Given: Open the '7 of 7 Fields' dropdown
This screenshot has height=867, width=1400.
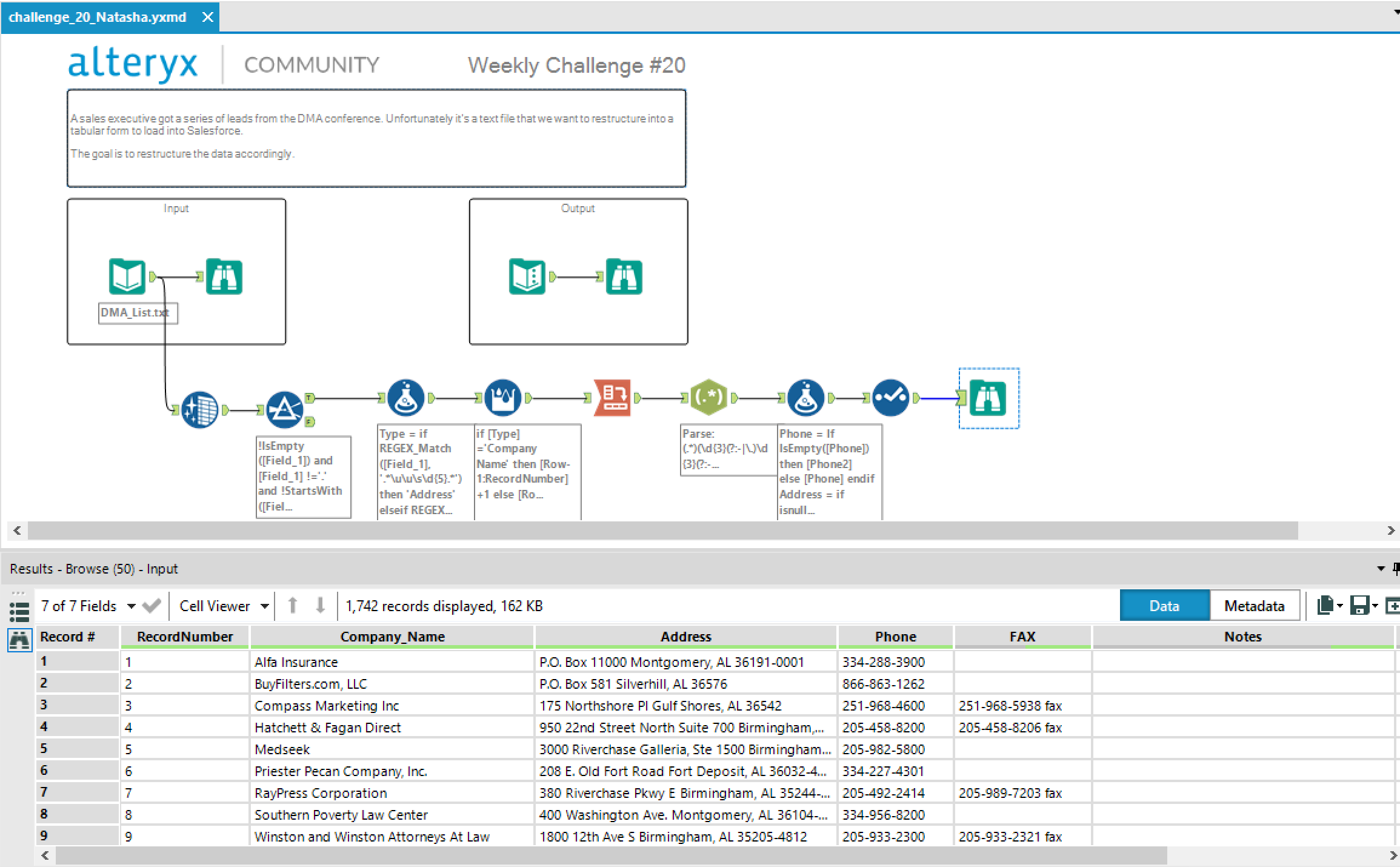Looking at the screenshot, I should coord(132,606).
